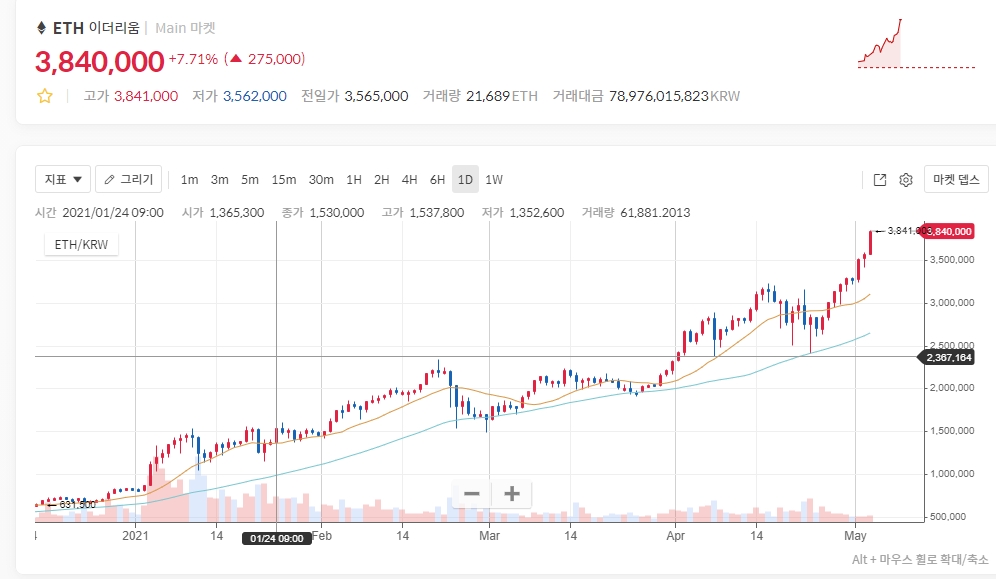The image size is (996, 579).
Task: Set chart interval to 4H
Action: pos(410,180)
